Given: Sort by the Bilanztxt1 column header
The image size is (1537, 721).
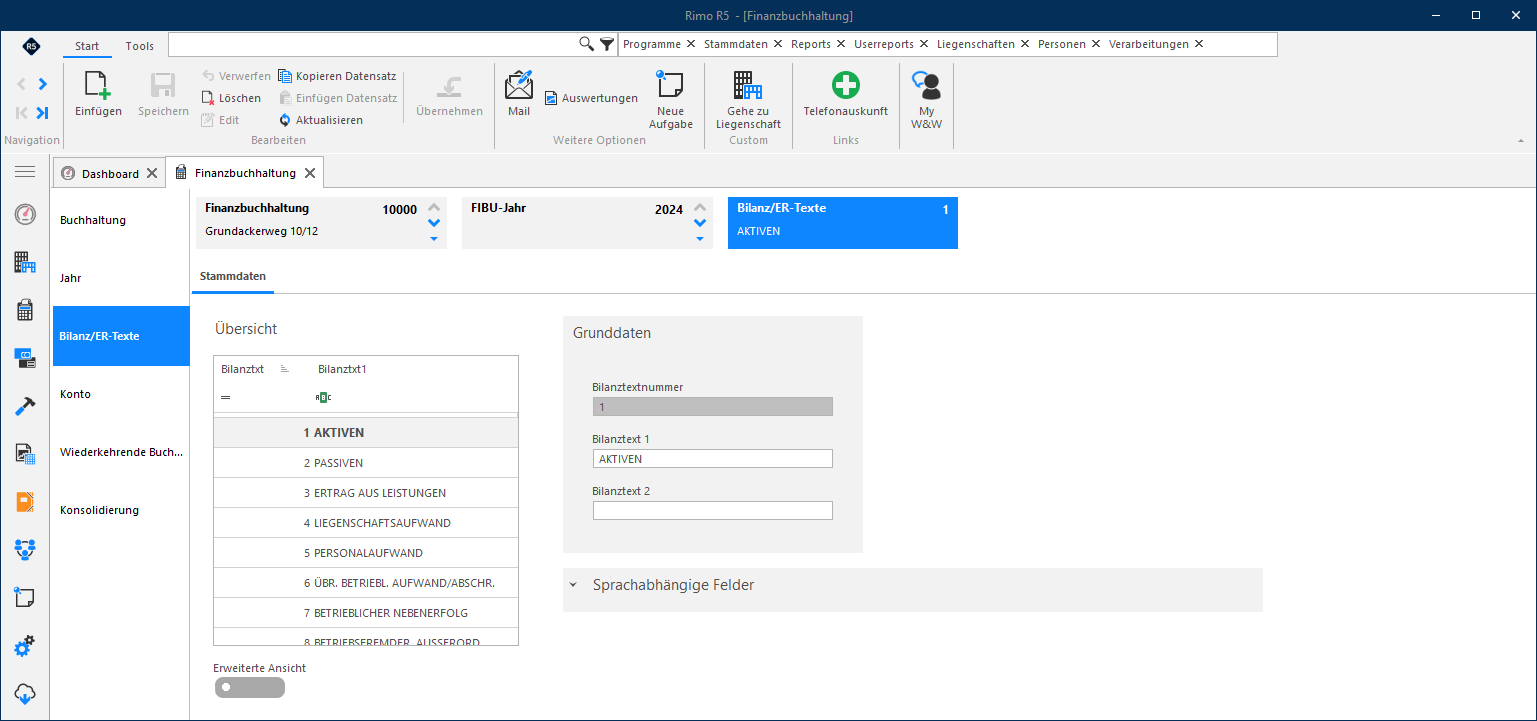Looking at the screenshot, I should pos(342,369).
